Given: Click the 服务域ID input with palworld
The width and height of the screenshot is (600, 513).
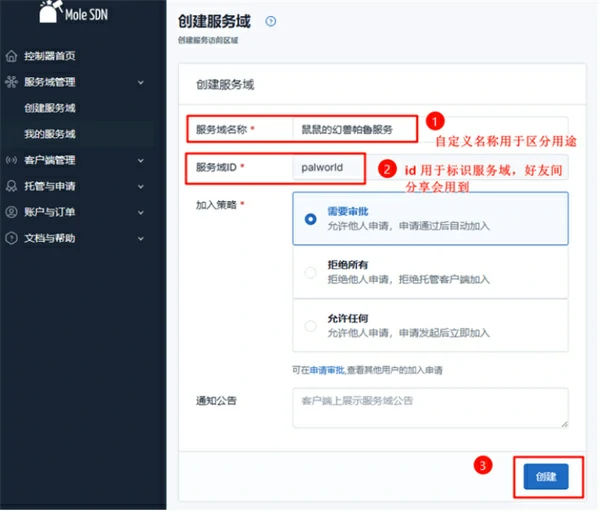Looking at the screenshot, I should pyautogui.click(x=430, y=168).
